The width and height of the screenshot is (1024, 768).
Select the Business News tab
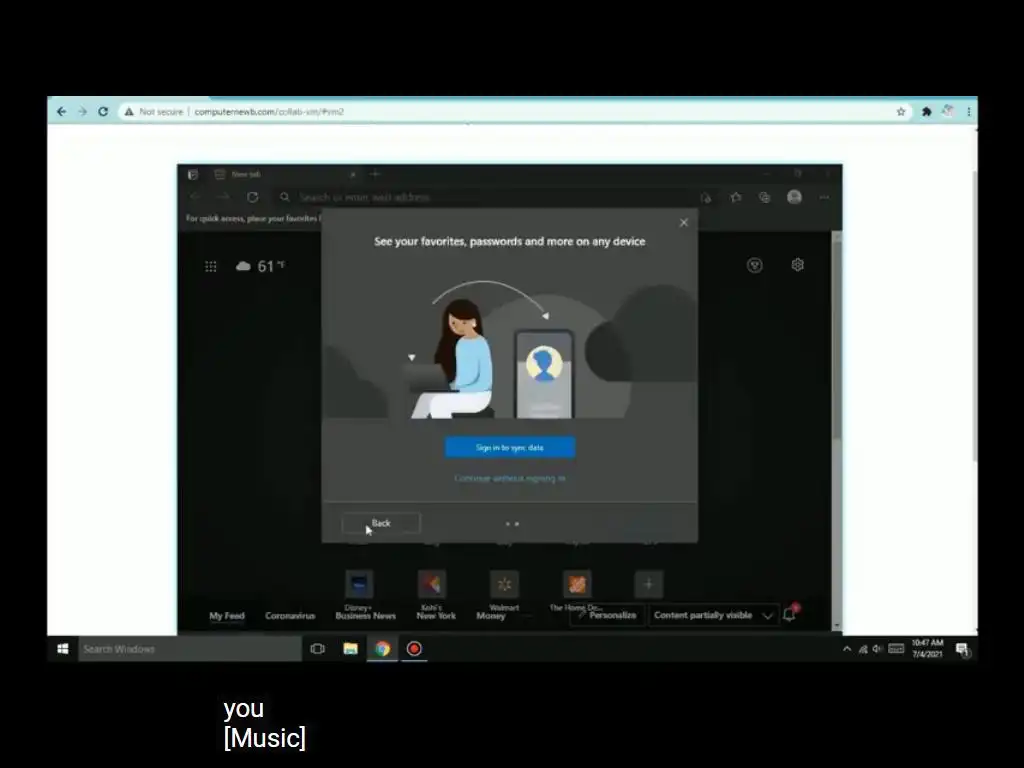point(366,616)
